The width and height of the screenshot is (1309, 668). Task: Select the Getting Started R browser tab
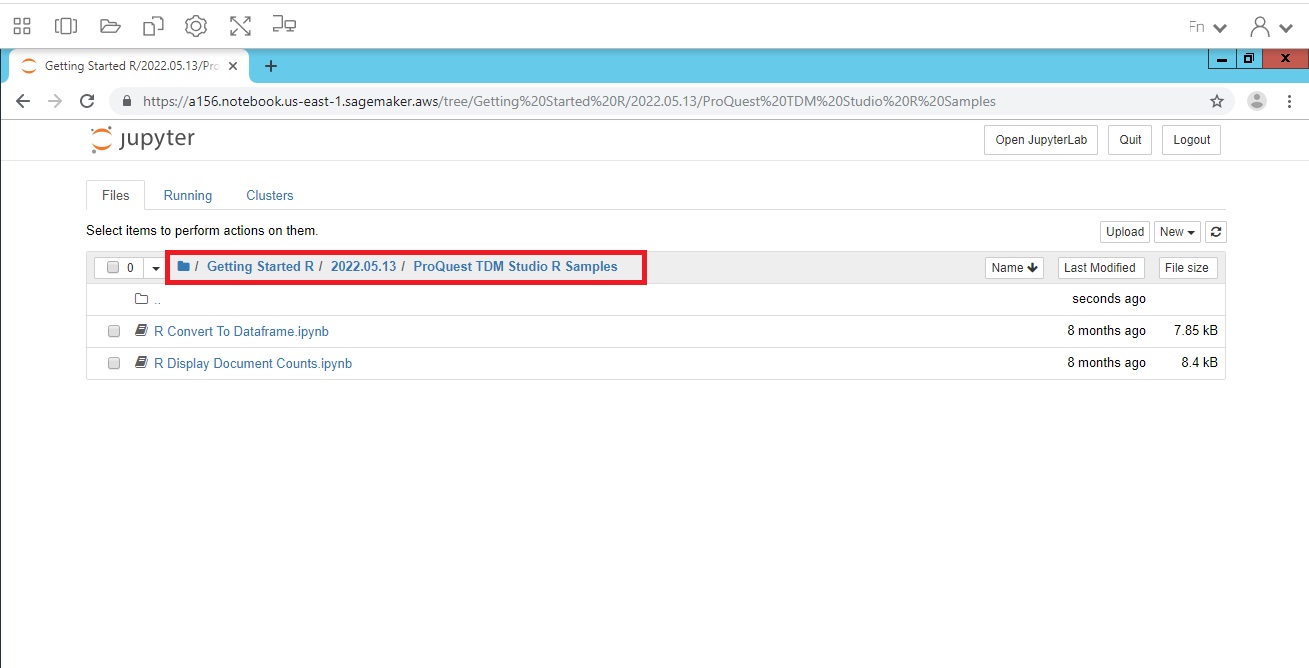tap(128, 66)
